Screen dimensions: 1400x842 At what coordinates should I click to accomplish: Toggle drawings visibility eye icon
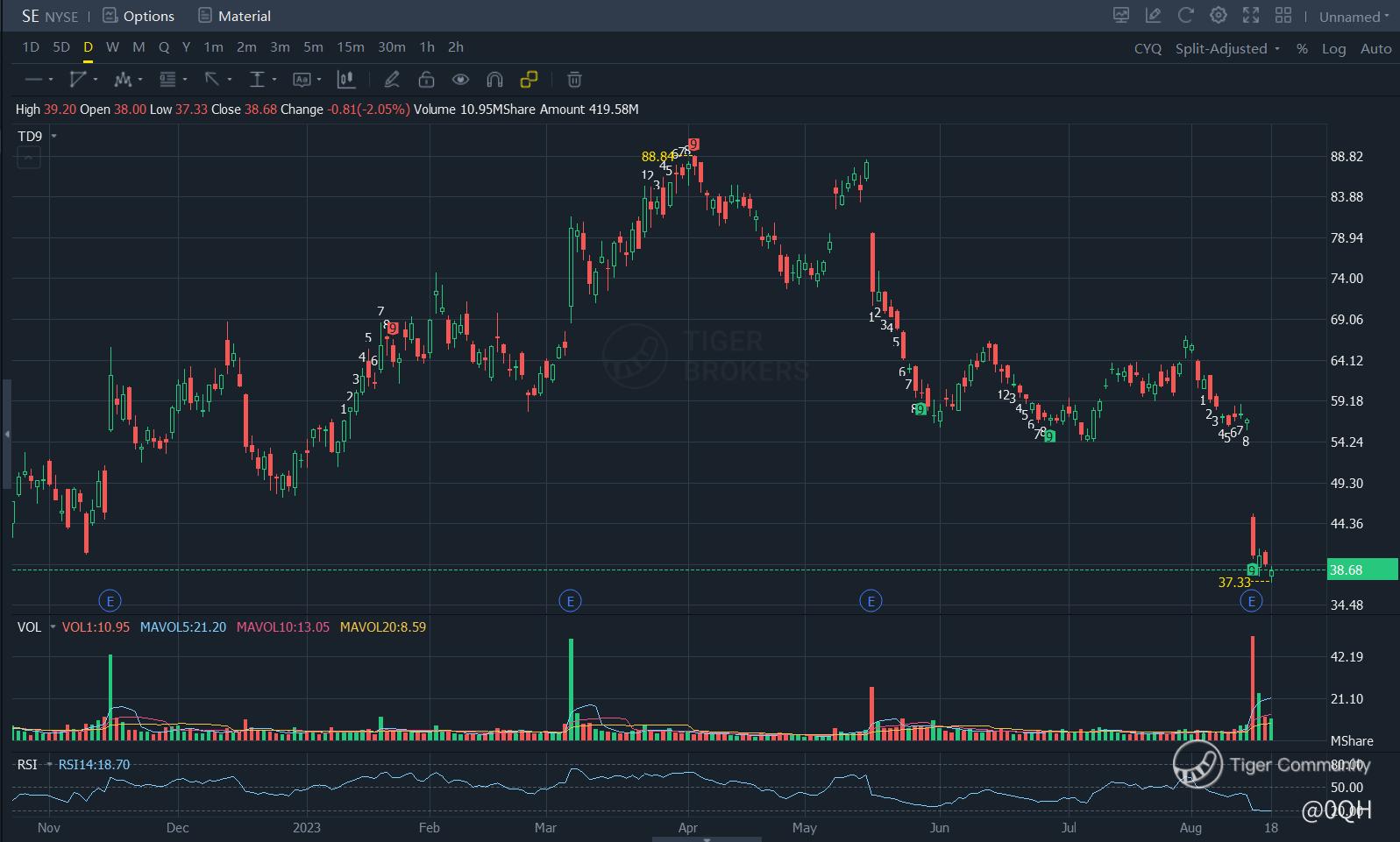pyautogui.click(x=460, y=80)
